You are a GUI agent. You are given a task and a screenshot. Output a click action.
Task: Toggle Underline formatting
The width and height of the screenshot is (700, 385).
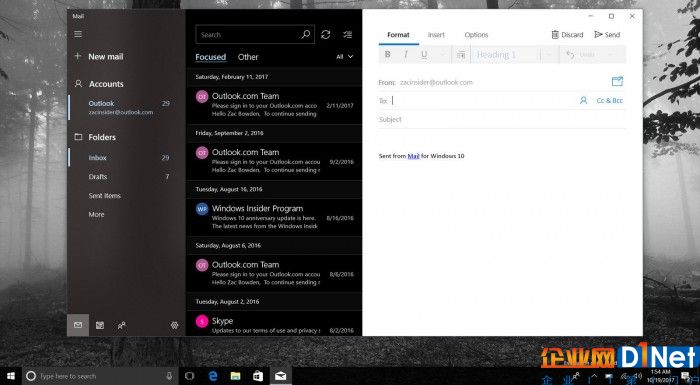pos(424,54)
